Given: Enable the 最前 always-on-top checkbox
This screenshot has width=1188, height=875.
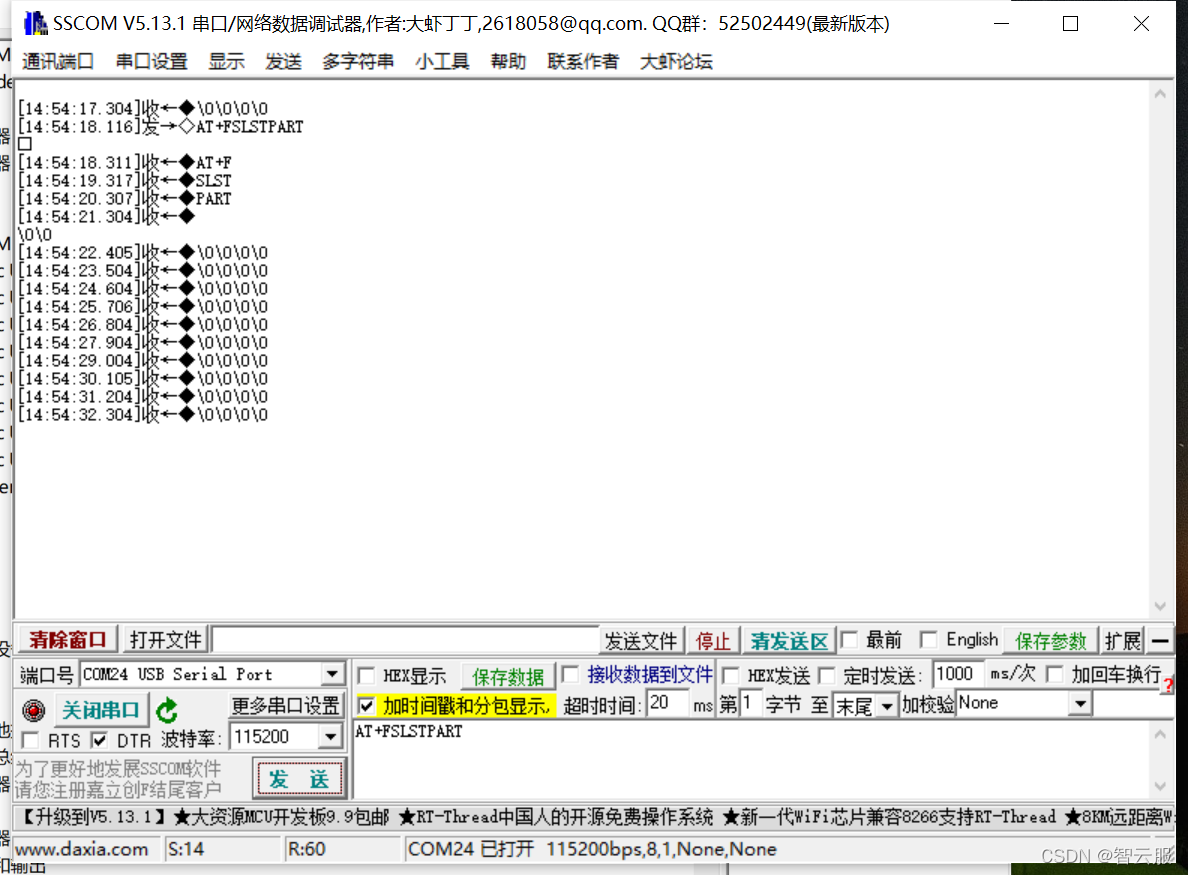Looking at the screenshot, I should pyautogui.click(x=849, y=640).
